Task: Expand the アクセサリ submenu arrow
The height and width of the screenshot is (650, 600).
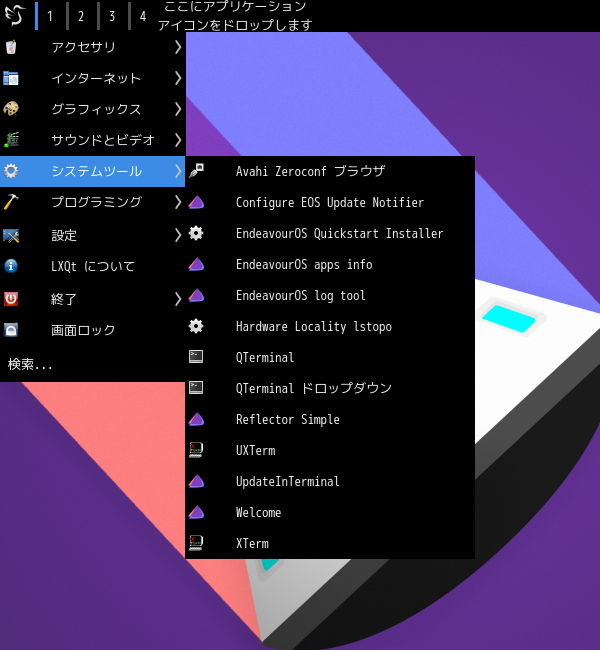Action: [x=178, y=47]
